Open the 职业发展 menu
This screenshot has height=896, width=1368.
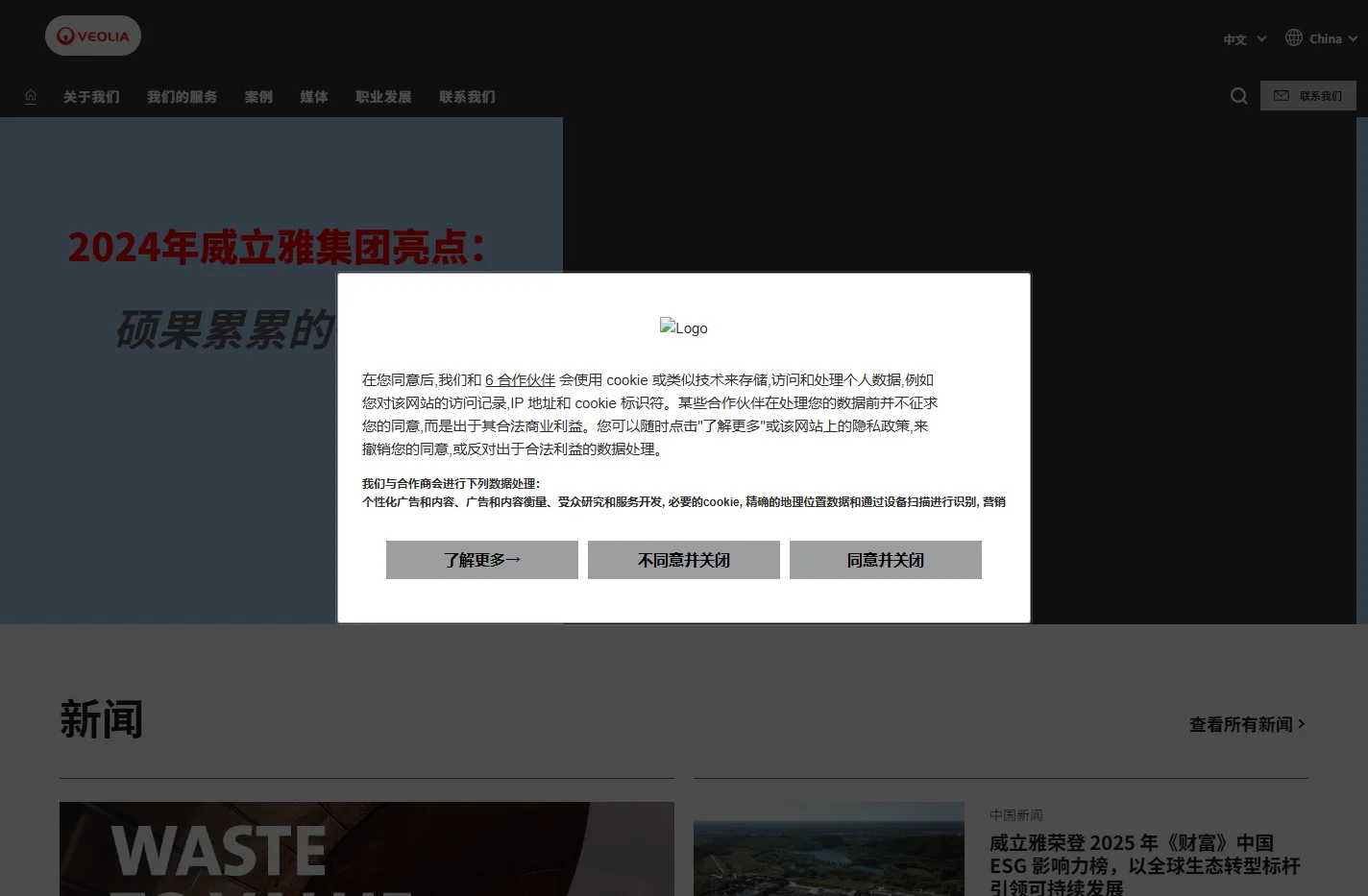pos(383,97)
